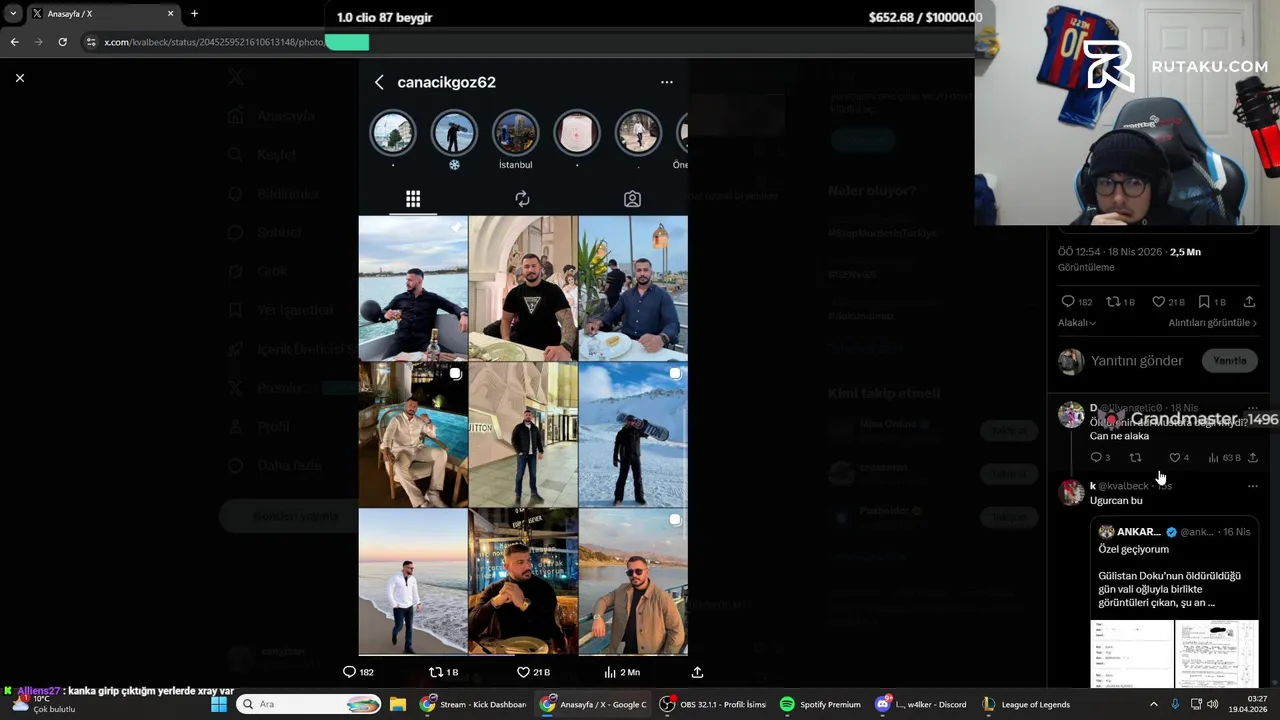Open the weather widget showing 10°C
The width and height of the screenshot is (1280, 720).
pyautogui.click(x=42, y=704)
